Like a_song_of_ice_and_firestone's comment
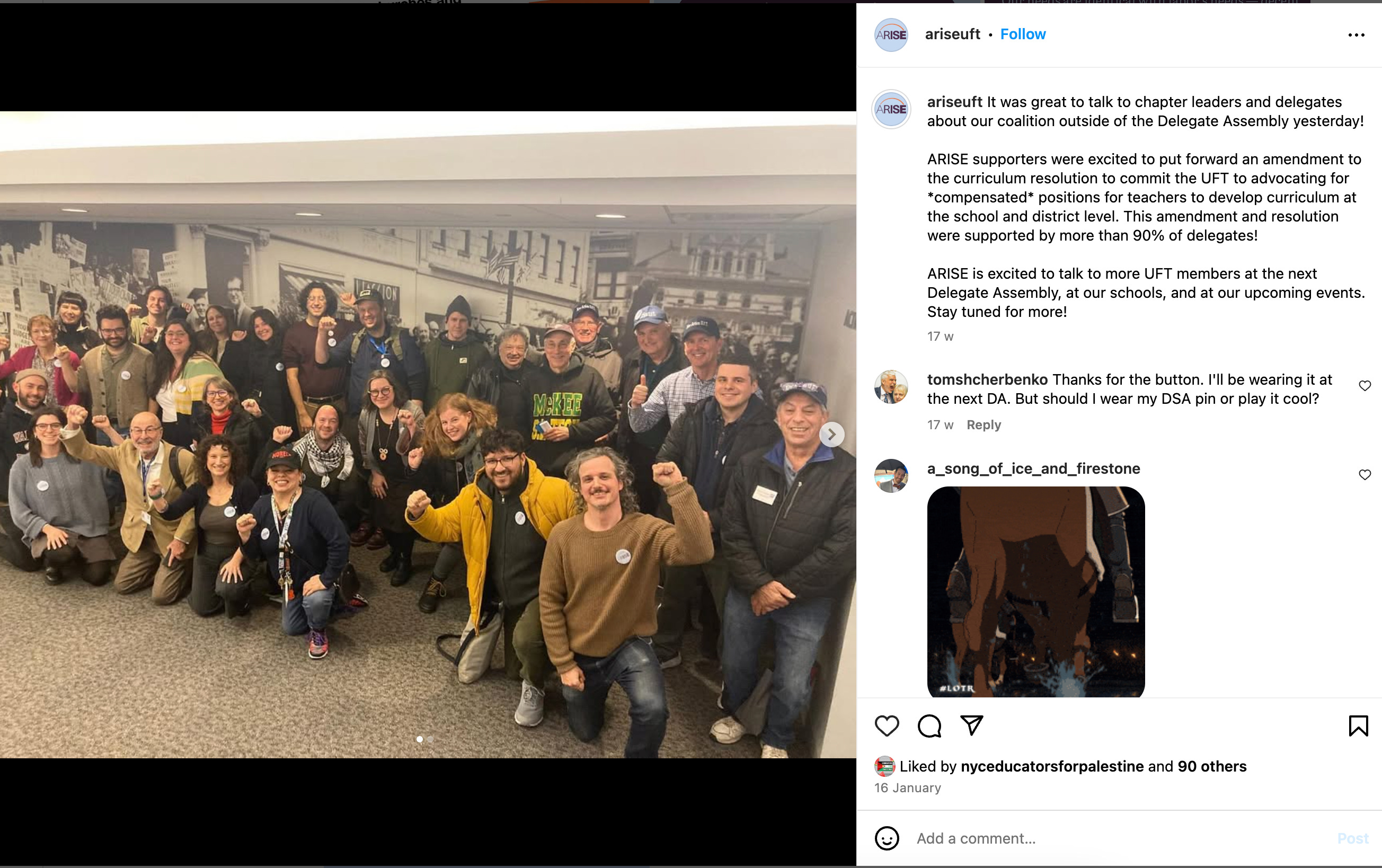This screenshot has height=868, width=1382. coord(1365,475)
